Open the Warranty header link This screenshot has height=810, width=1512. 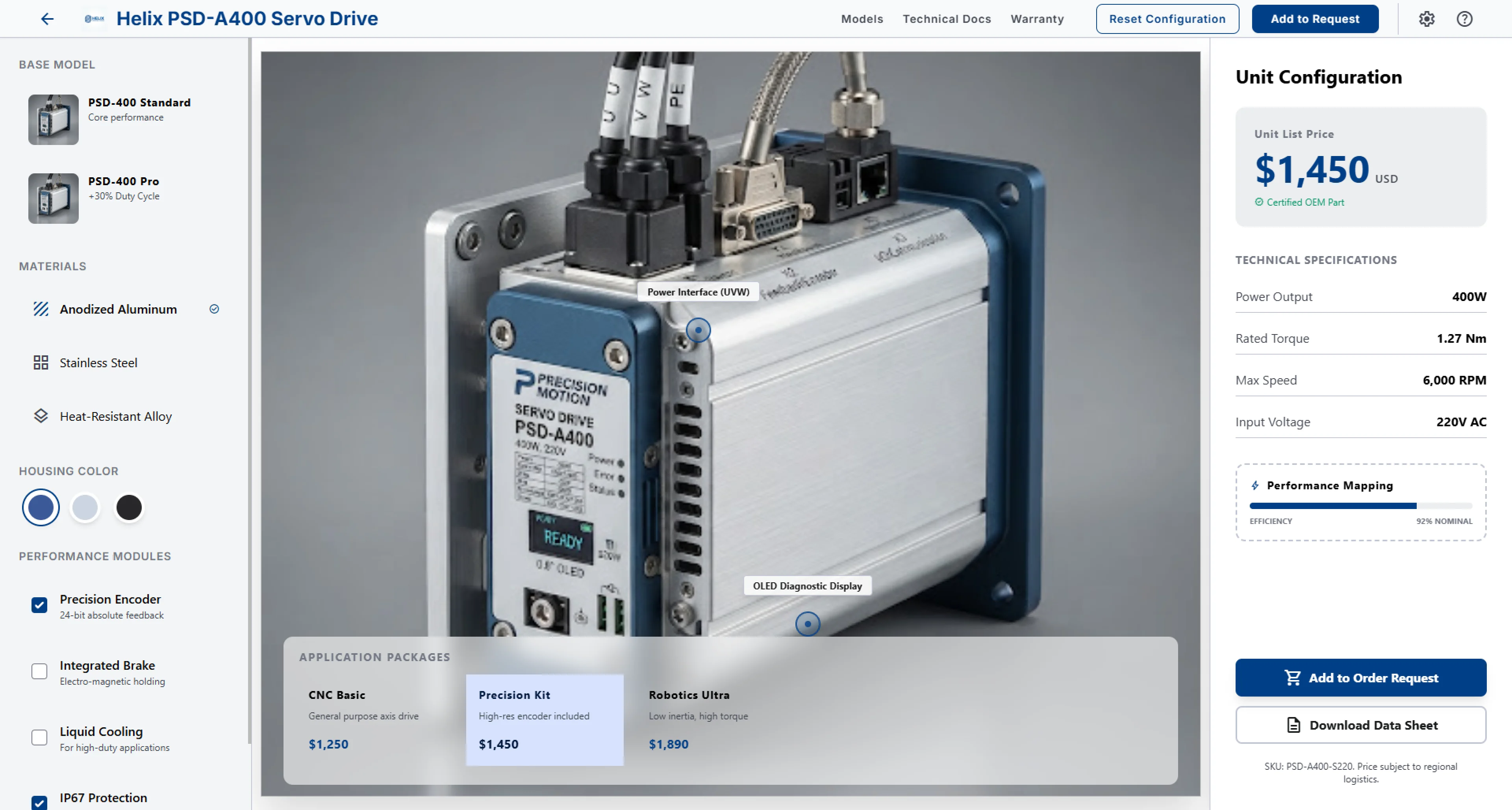pos(1037,19)
